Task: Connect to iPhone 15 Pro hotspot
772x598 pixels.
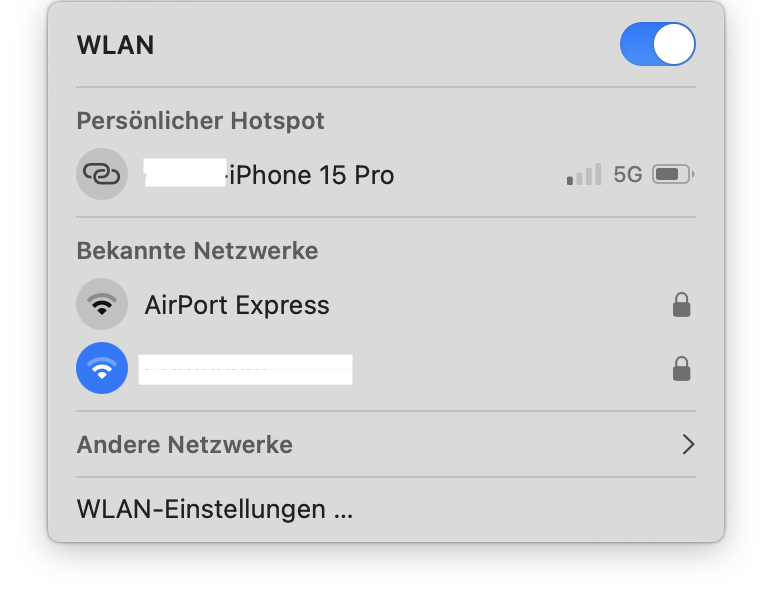Action: point(386,174)
